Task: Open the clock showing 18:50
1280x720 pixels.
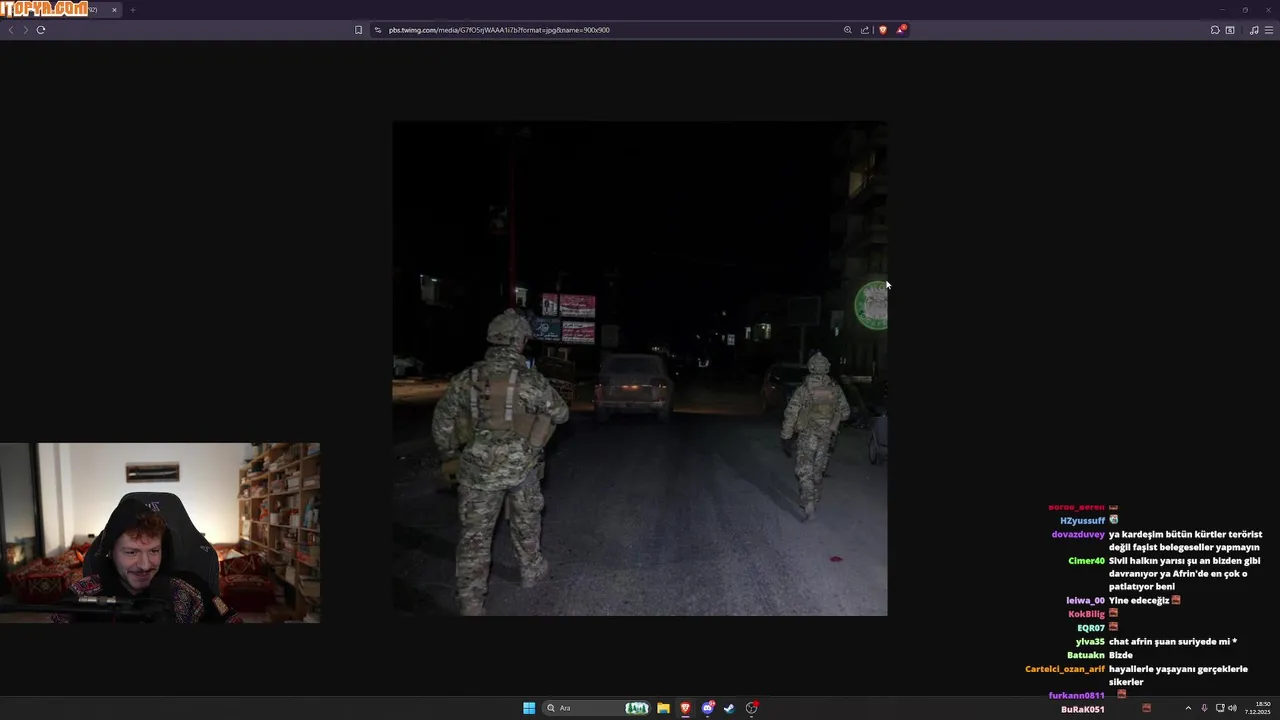Action: tap(1258, 708)
